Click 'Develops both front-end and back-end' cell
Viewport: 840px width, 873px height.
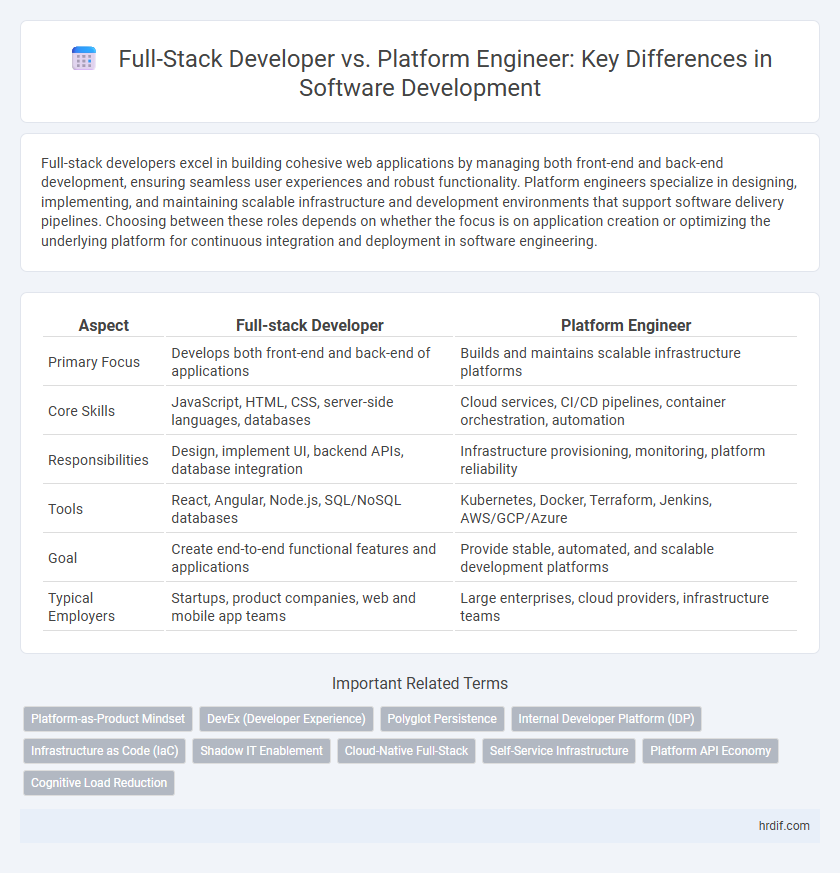coord(310,362)
